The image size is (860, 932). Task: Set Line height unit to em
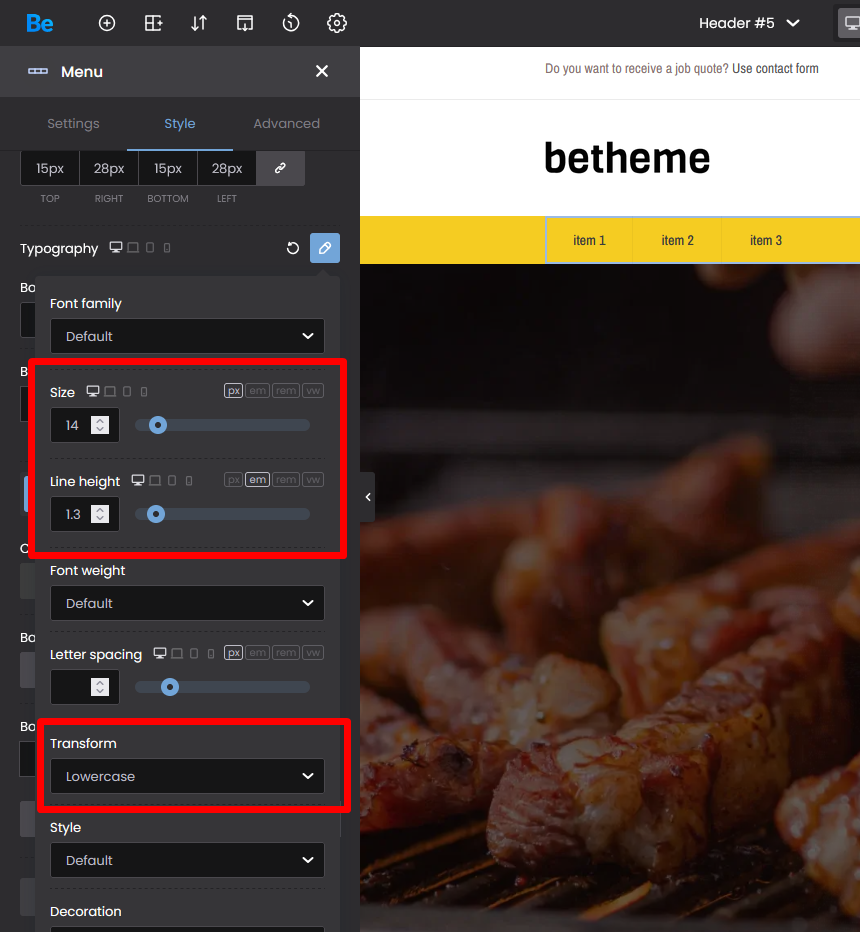(257, 480)
